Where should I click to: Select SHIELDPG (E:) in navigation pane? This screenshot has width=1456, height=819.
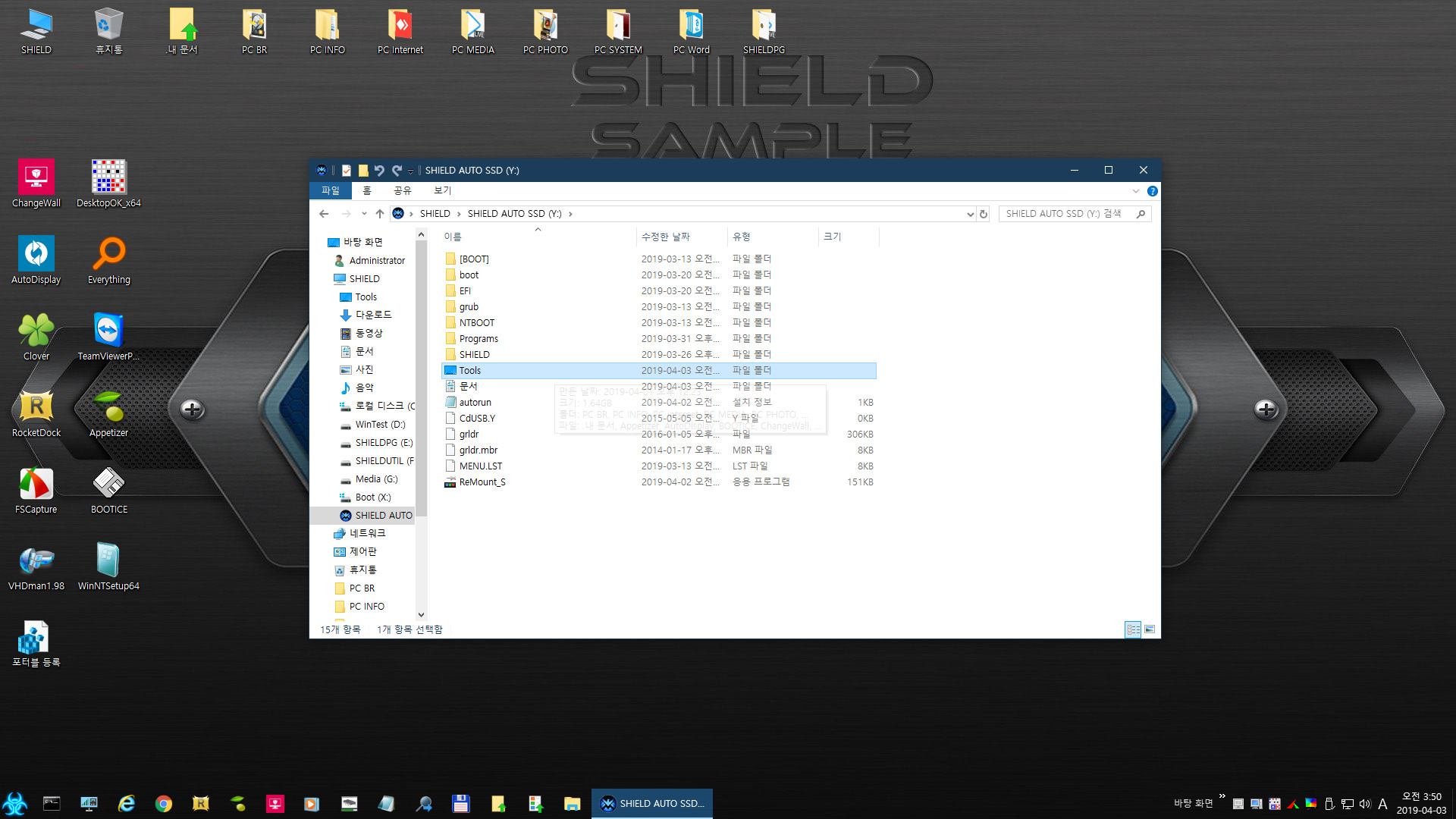[x=376, y=443]
